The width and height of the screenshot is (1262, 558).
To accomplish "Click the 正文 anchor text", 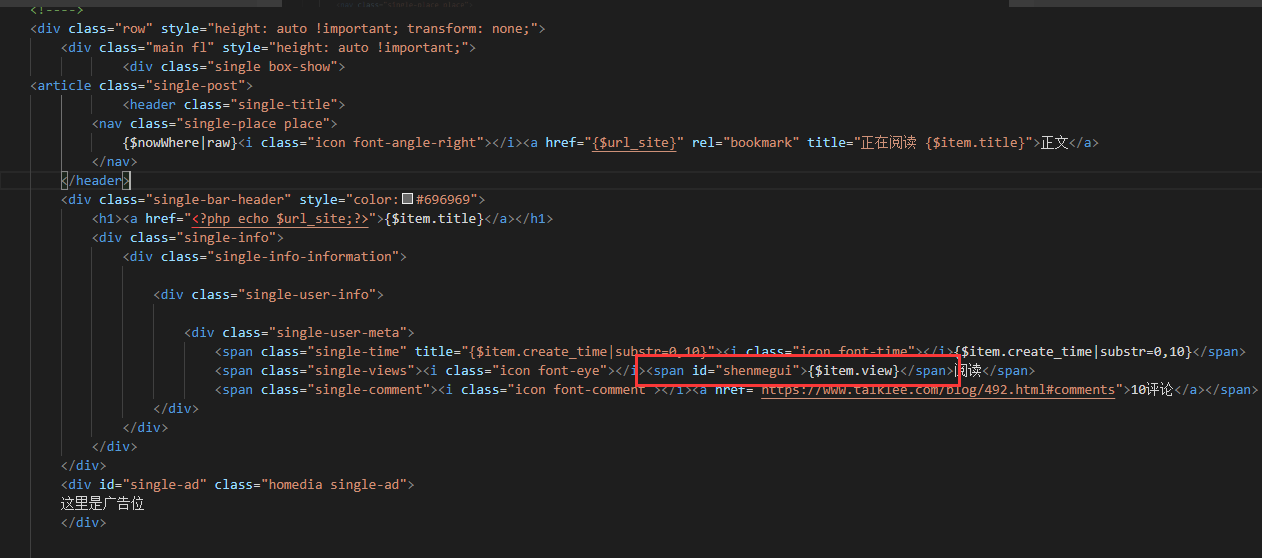I will (1054, 143).
